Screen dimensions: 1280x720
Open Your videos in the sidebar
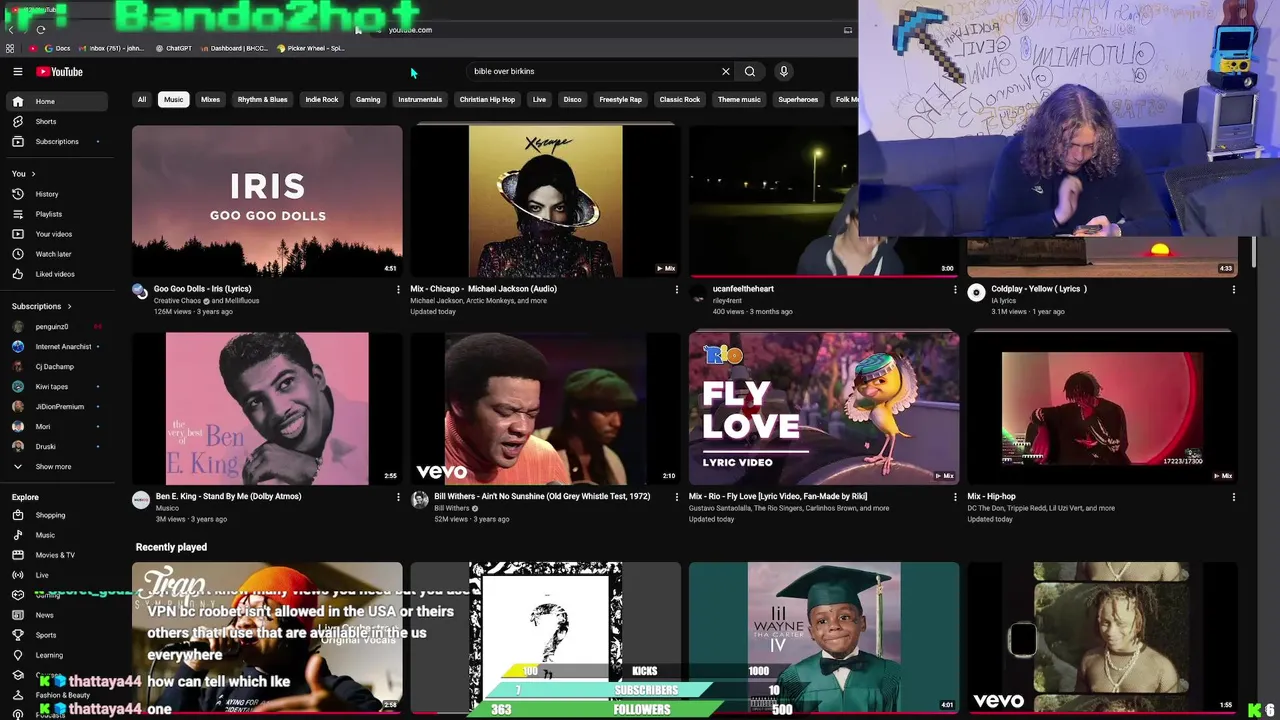click(x=56, y=234)
